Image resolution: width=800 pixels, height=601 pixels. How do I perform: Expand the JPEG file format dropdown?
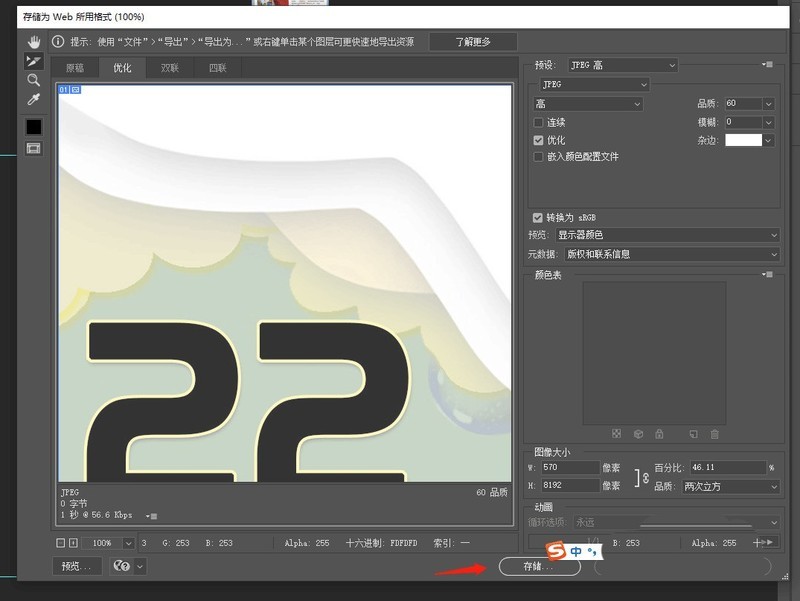[594, 85]
